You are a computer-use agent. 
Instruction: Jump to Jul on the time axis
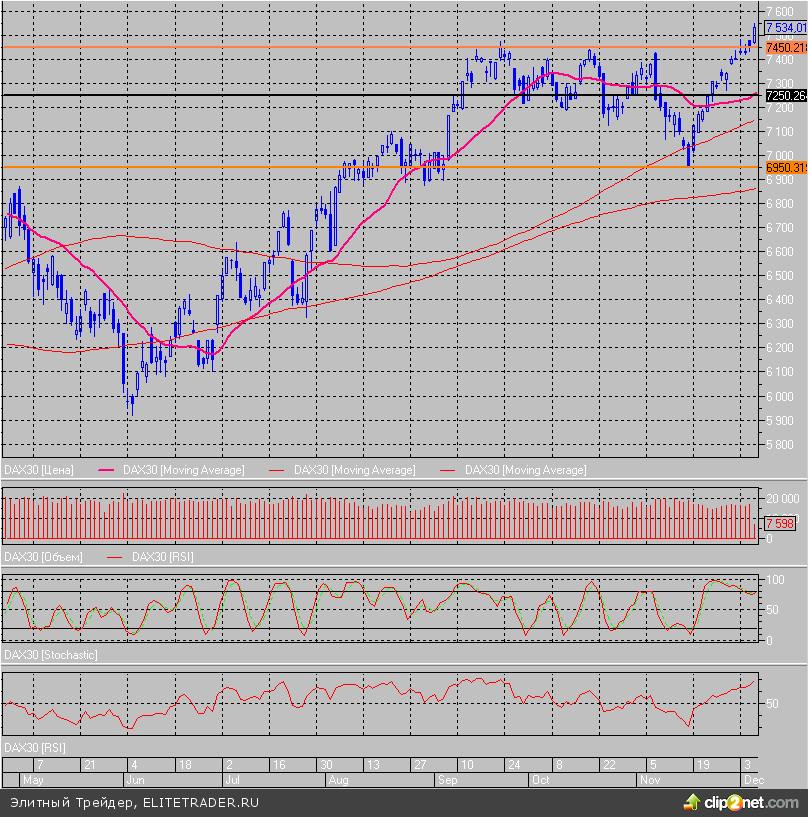click(x=233, y=778)
